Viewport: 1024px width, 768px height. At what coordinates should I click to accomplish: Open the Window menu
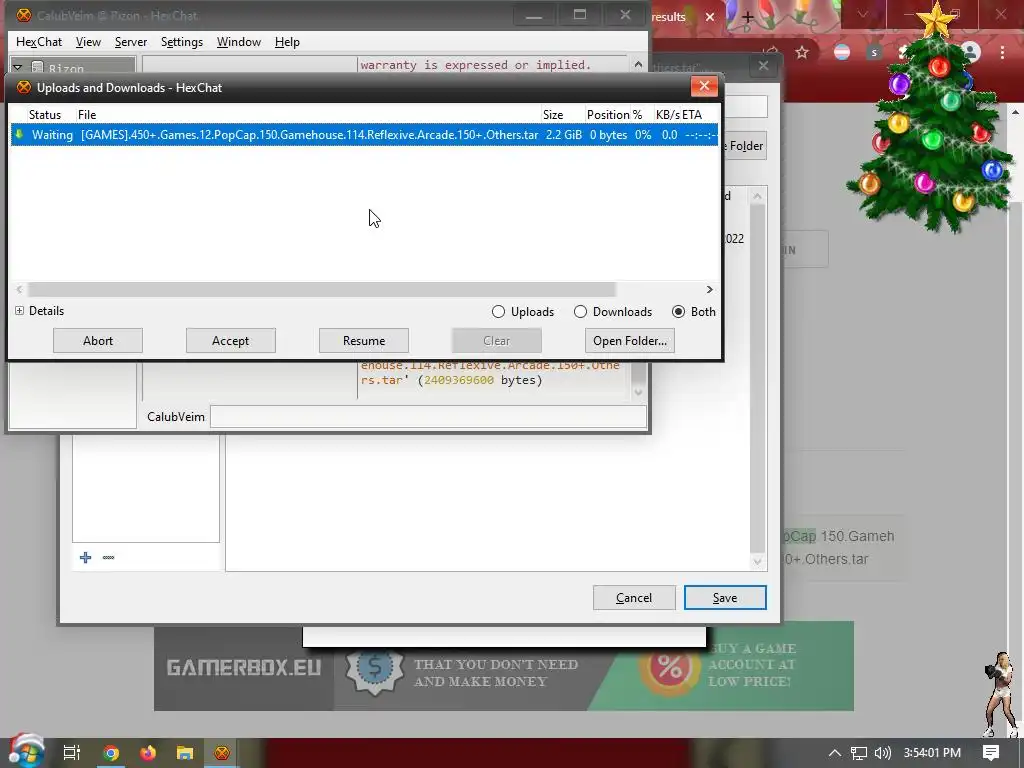[x=238, y=42]
